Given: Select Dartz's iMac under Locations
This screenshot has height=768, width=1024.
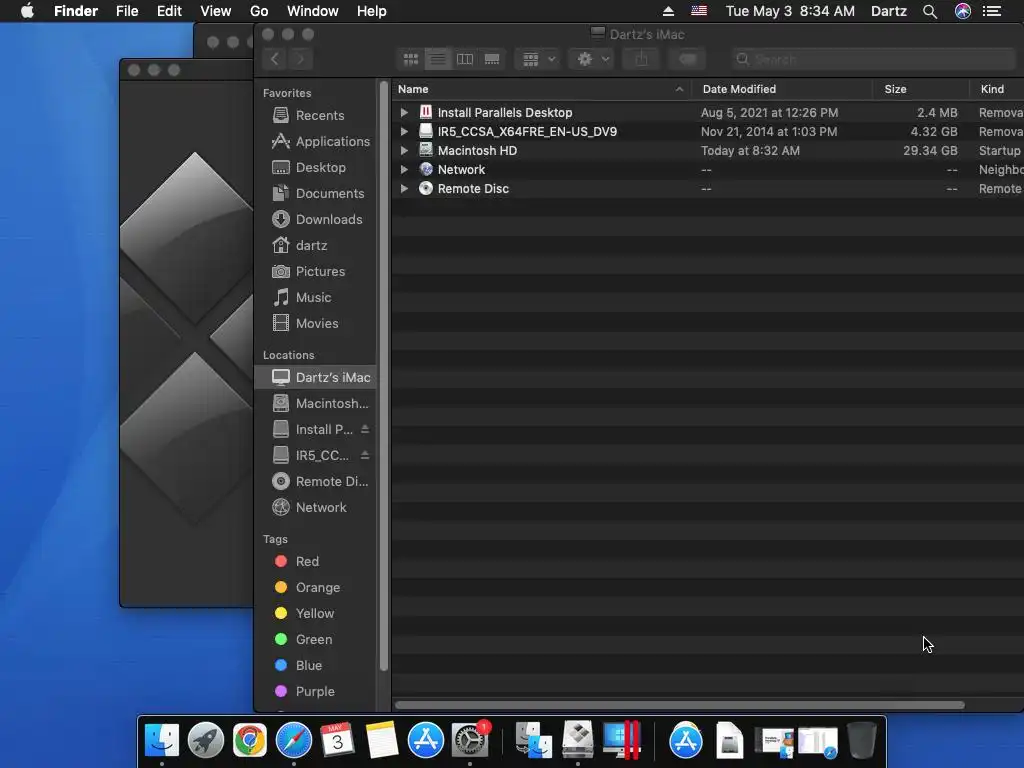Looking at the screenshot, I should [315, 377].
